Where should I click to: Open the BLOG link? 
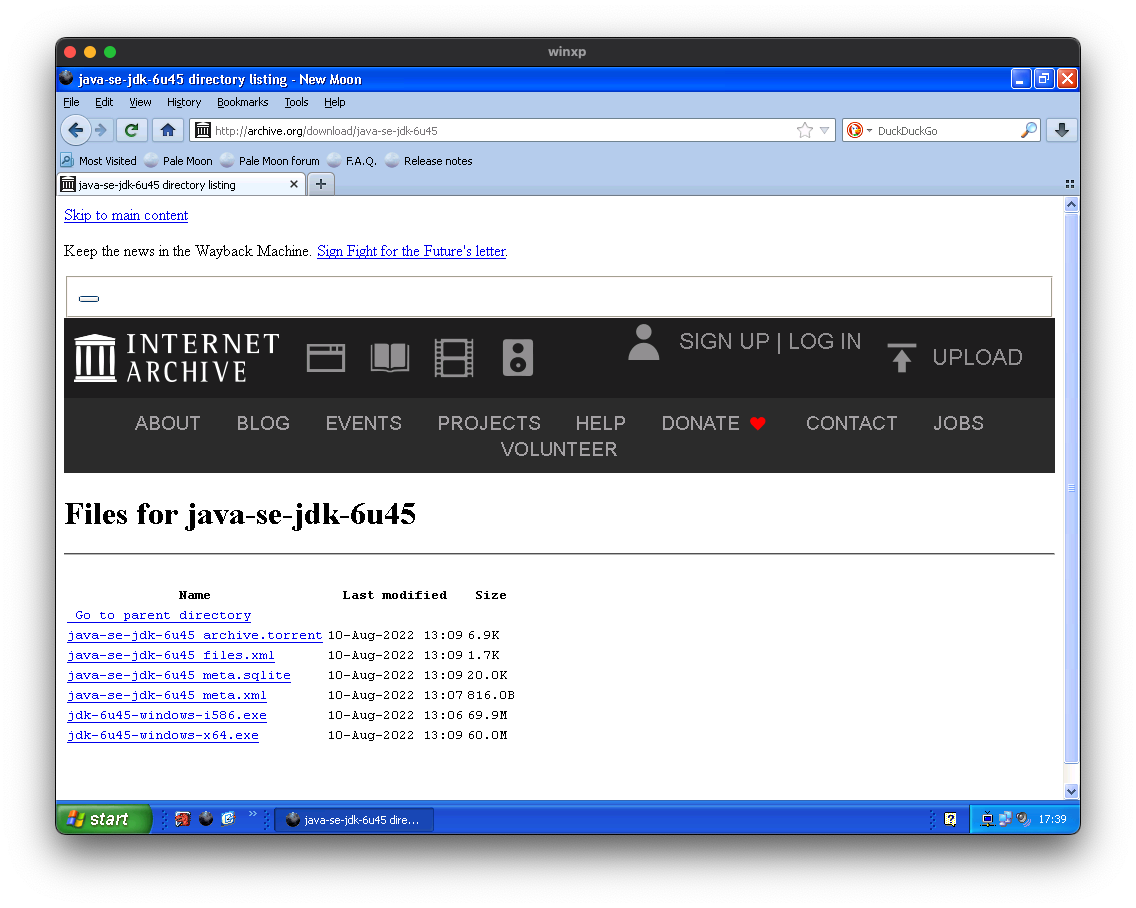click(x=263, y=423)
